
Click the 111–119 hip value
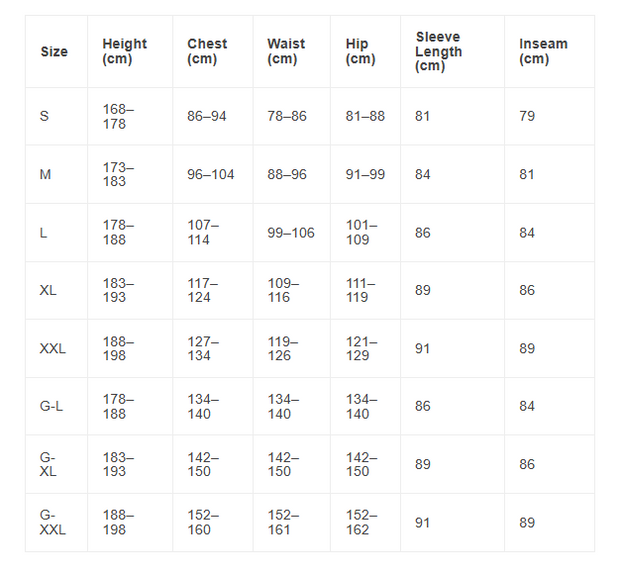[361, 291]
